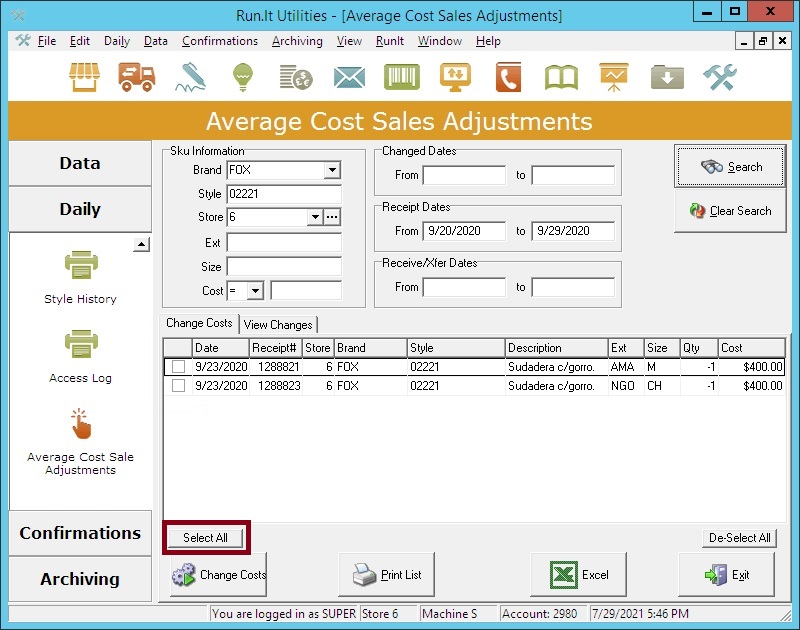Open the Window menu
Image resolution: width=800 pixels, height=630 pixels.
440,41
